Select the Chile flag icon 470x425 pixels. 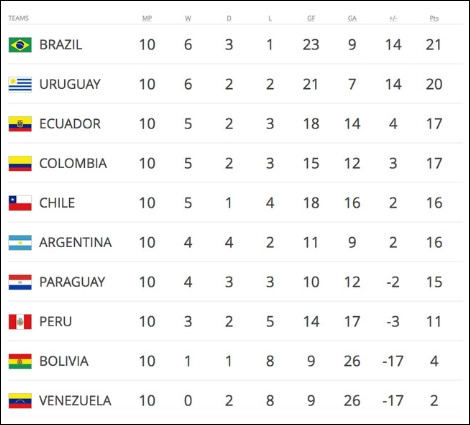coord(20,203)
